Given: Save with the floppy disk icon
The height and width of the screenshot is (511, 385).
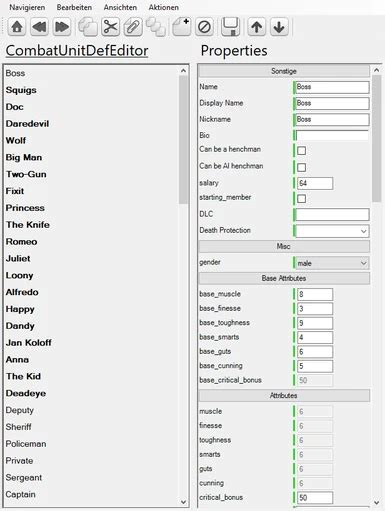Looking at the screenshot, I should click(x=230, y=27).
